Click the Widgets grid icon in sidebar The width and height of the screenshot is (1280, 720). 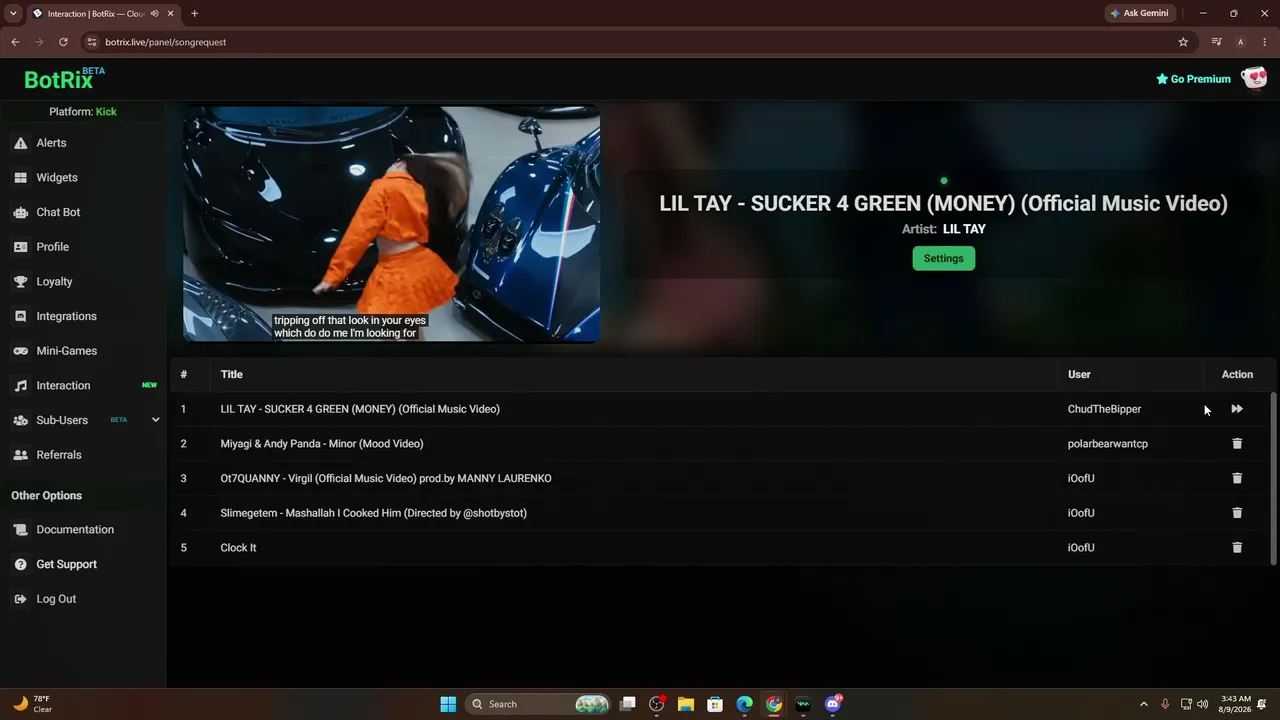tap(20, 178)
